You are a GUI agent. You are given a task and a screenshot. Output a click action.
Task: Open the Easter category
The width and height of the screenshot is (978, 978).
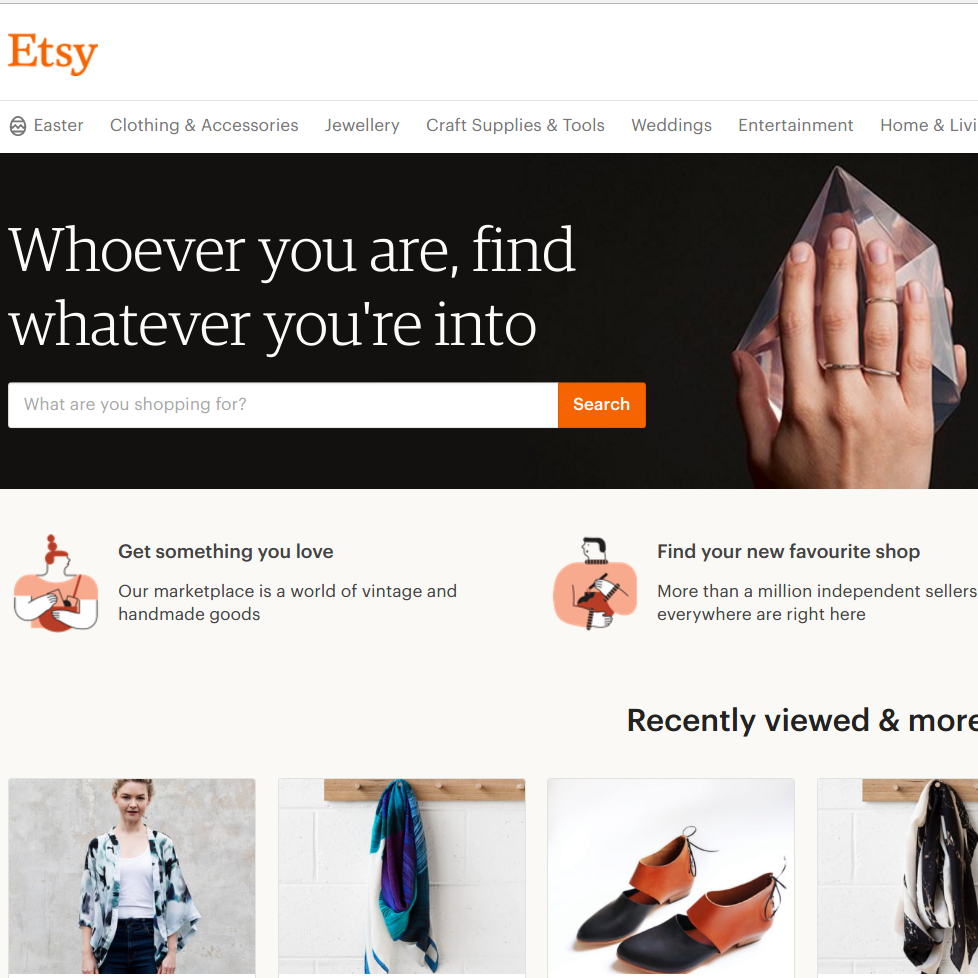tap(58, 125)
